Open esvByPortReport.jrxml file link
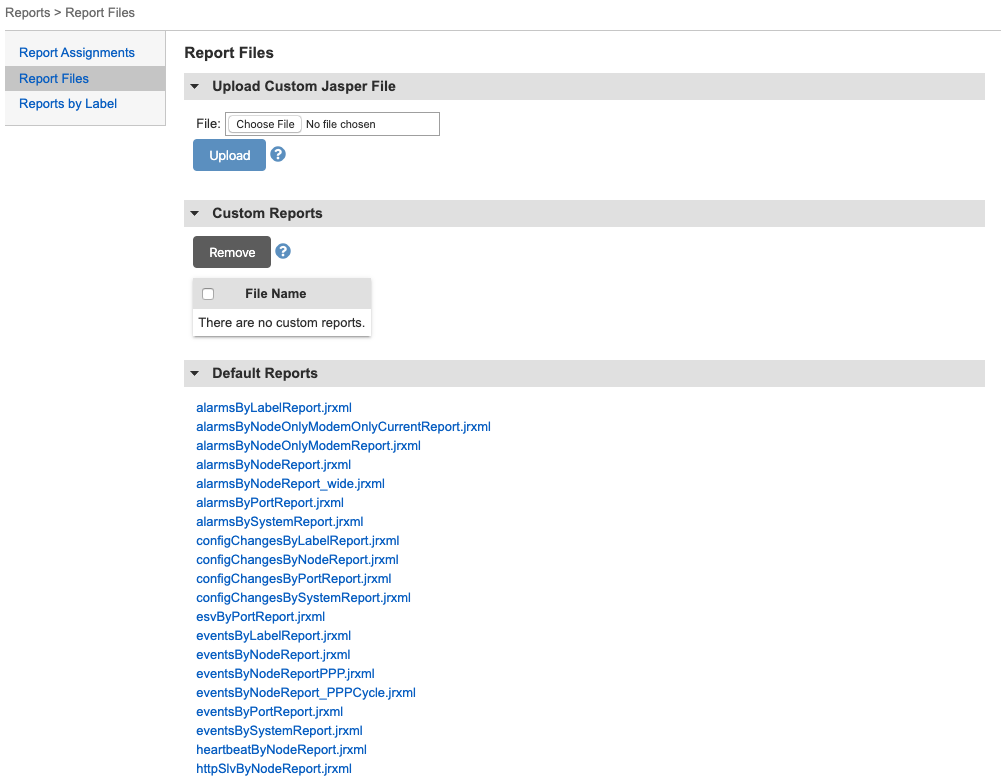 260,617
